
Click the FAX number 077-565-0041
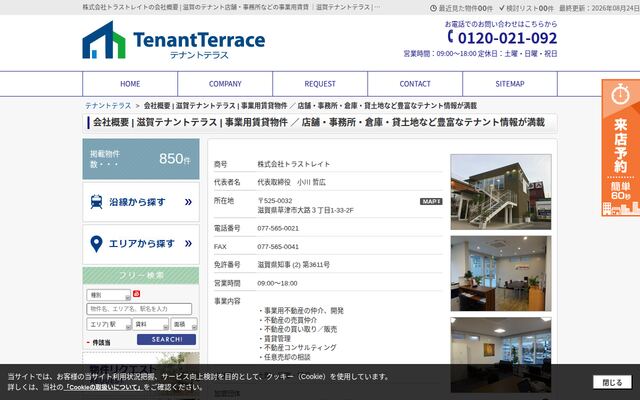pos(278,247)
